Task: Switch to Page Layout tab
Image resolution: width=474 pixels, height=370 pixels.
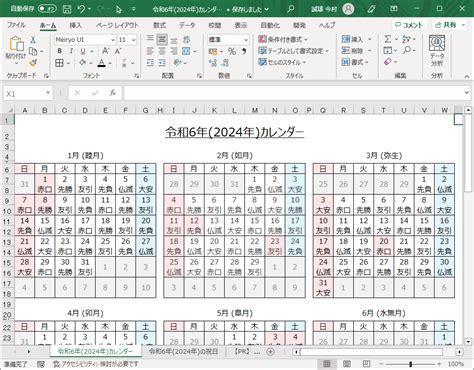Action: (117, 25)
